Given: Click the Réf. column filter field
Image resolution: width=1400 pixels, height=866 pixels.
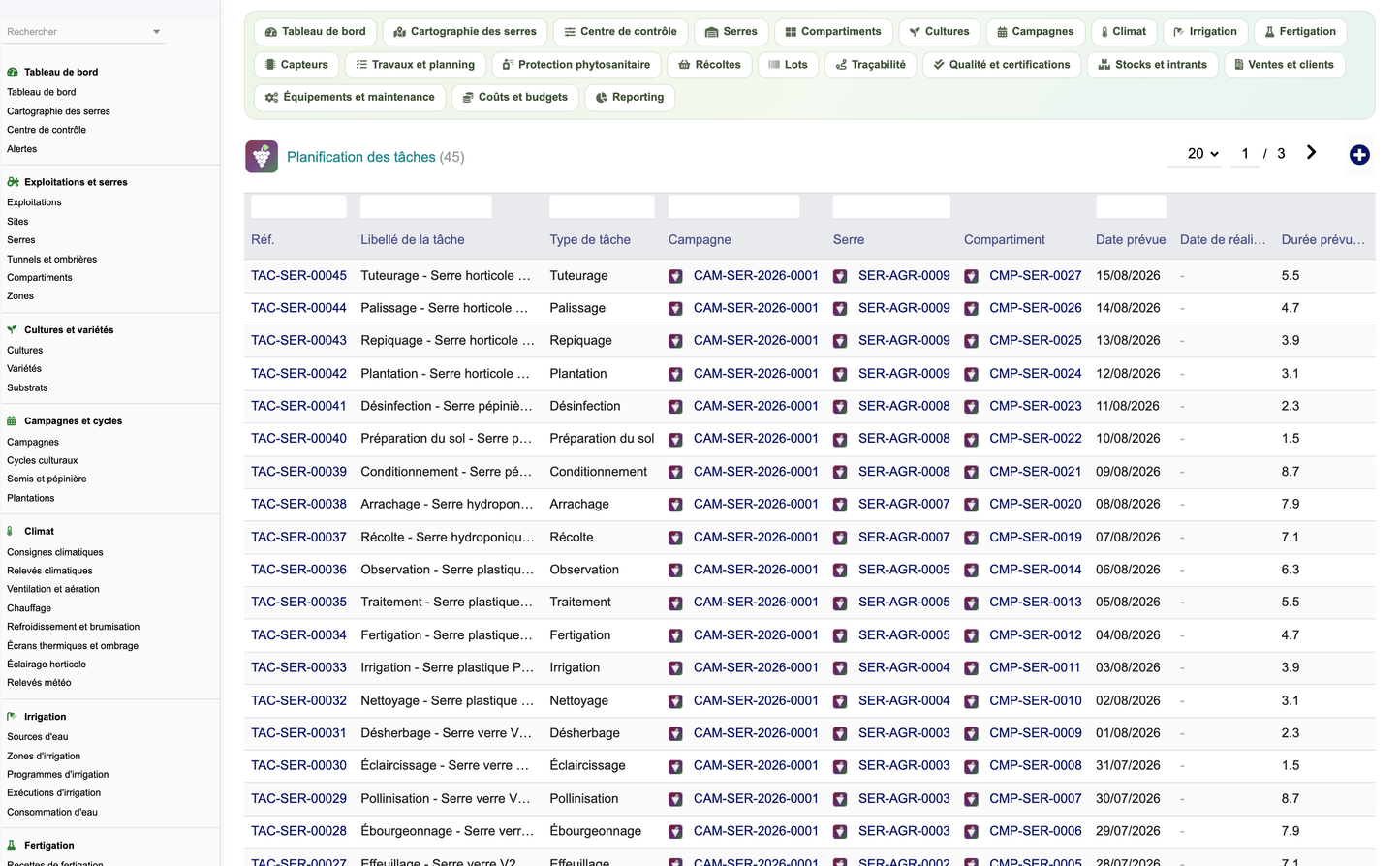Looking at the screenshot, I should 298,206.
